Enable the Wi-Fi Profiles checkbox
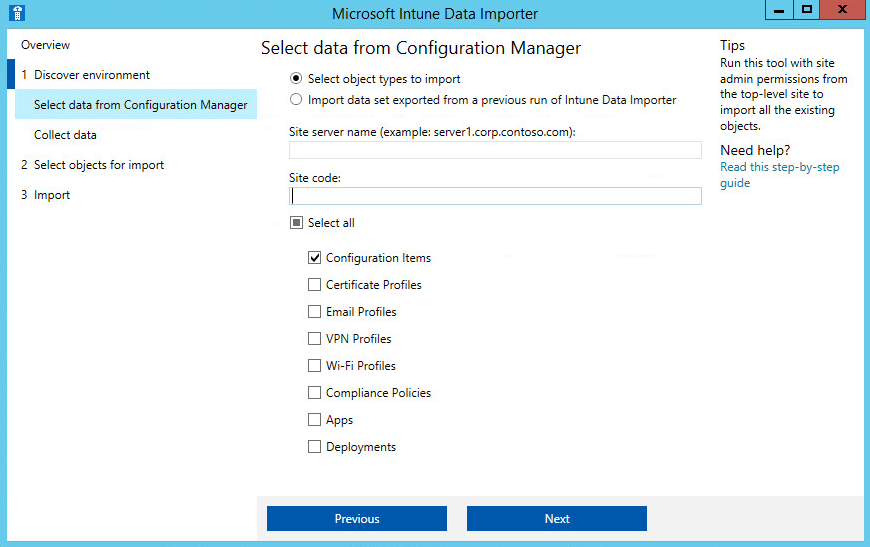The height and width of the screenshot is (547, 870). point(315,366)
